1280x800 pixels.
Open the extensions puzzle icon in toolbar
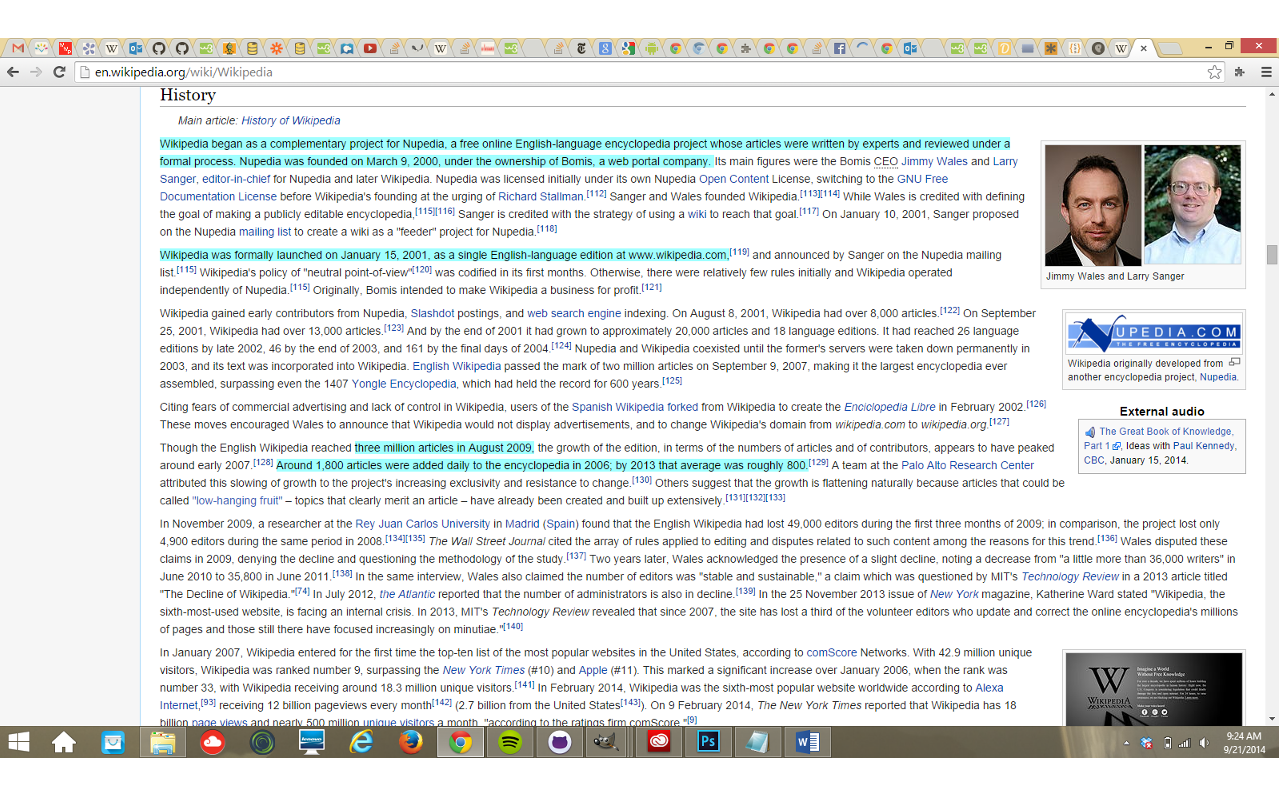pyautogui.click(x=1240, y=72)
